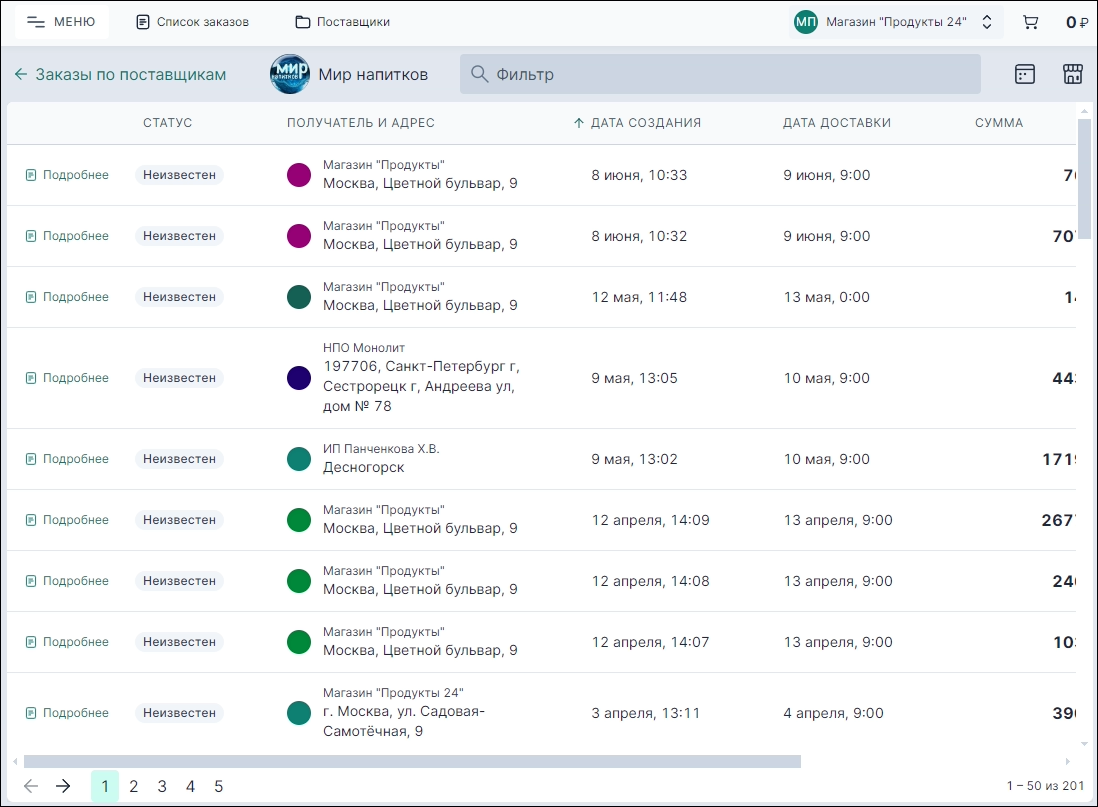The height and width of the screenshot is (807, 1098).
Task: Click the previous page left arrow
Action: (x=31, y=786)
